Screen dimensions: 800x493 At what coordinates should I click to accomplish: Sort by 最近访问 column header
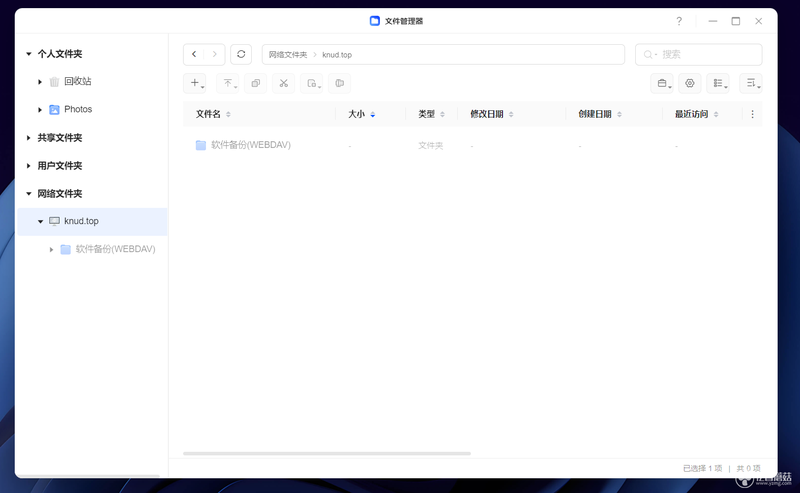click(691, 114)
